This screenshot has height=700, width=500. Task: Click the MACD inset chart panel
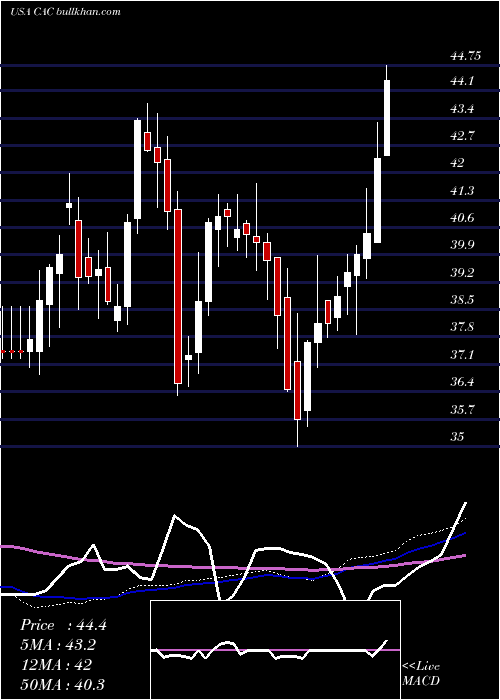tap(275, 650)
